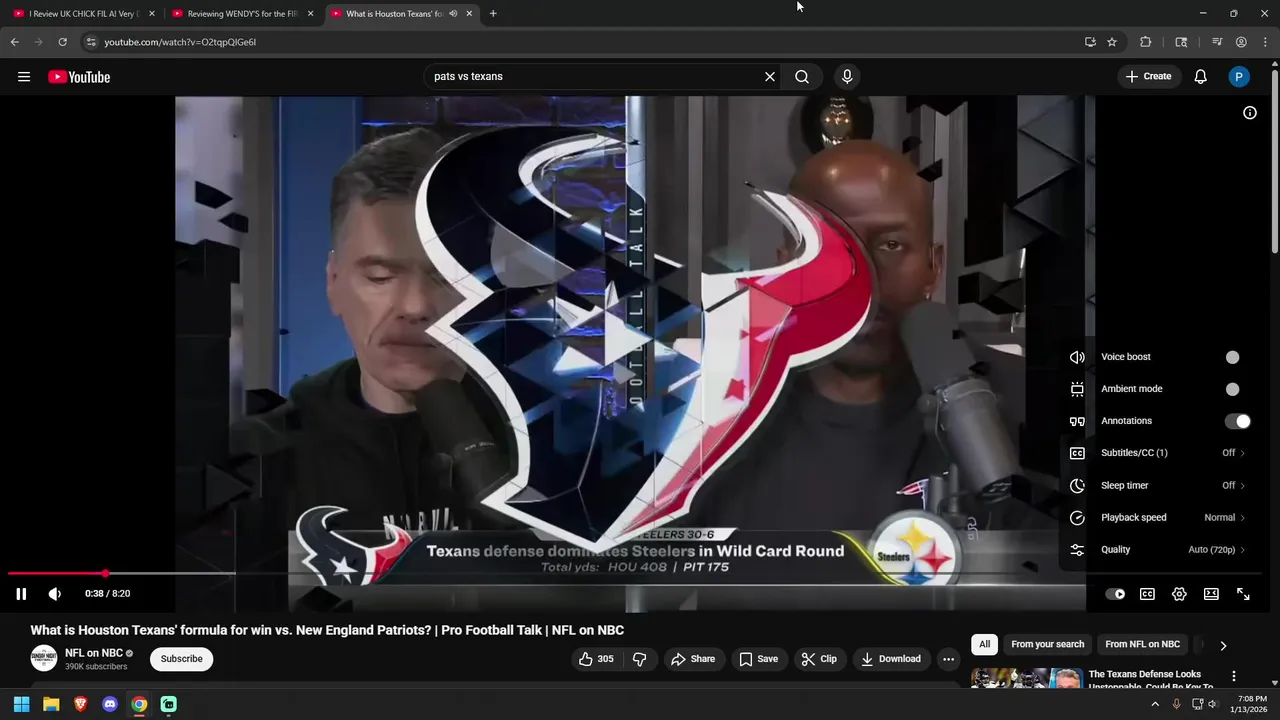Close the player settings gear menu

(x=1179, y=594)
